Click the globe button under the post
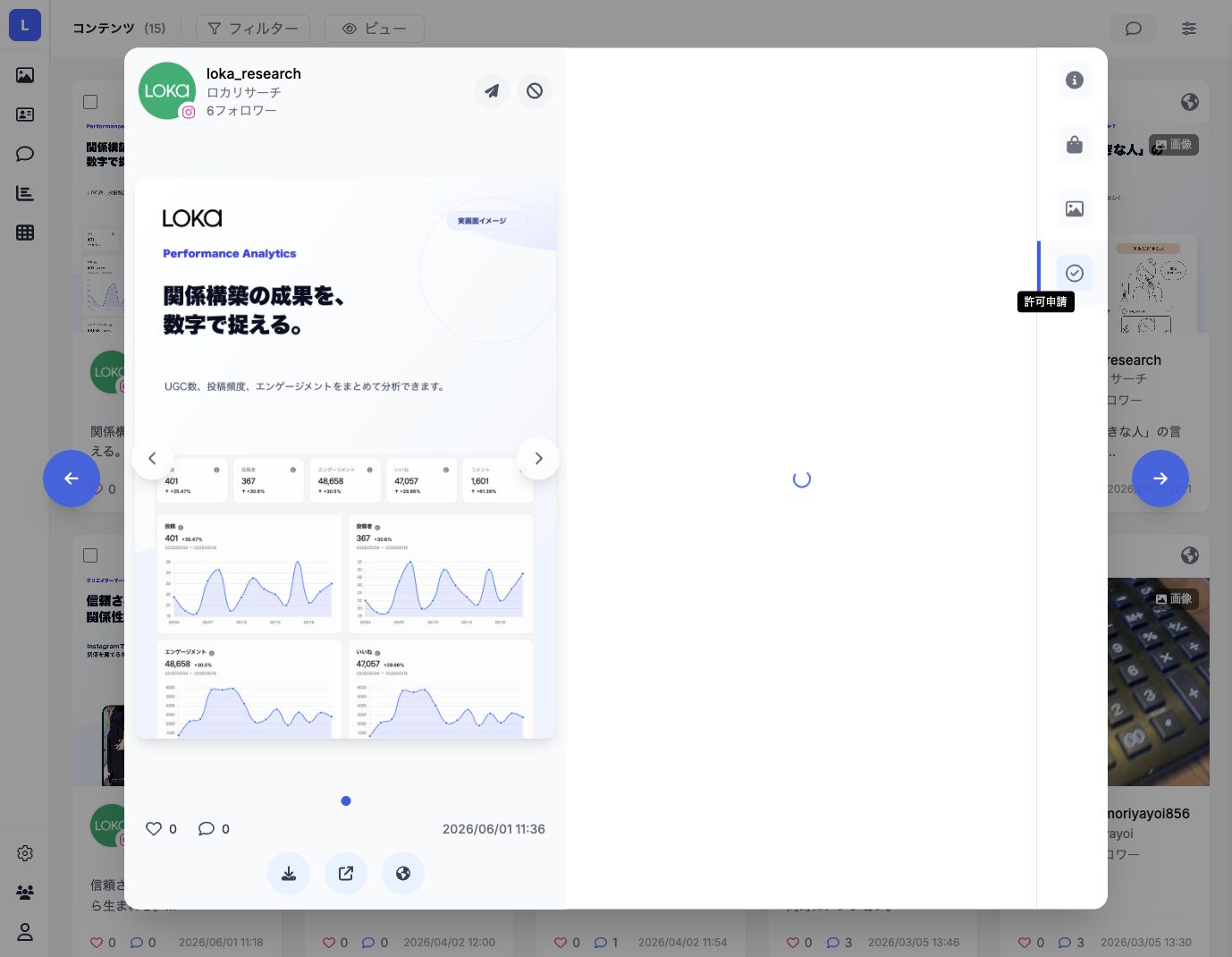Viewport: 1232px width, 957px height. pos(403,874)
